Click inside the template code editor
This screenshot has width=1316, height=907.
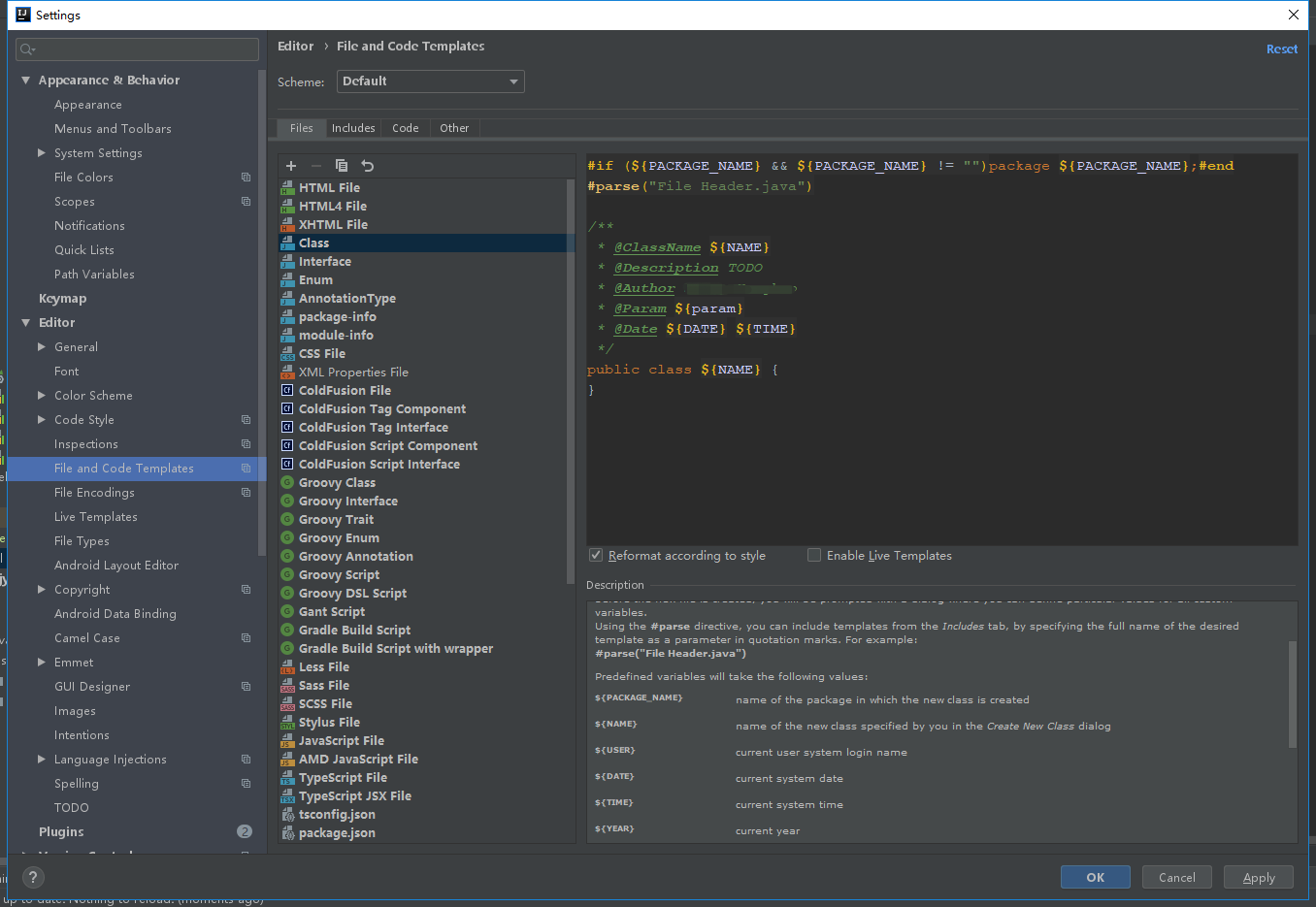pos(942,350)
